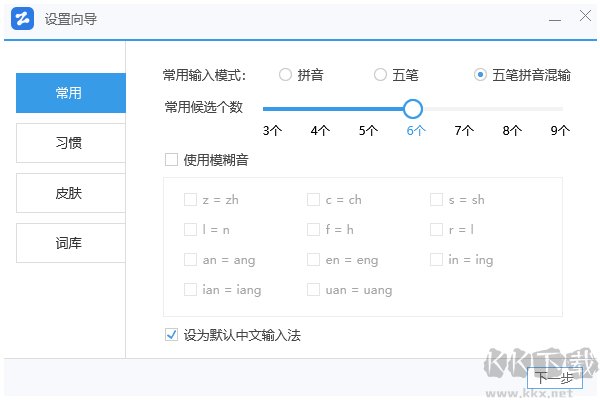Image resolution: width=600 pixels, height=400 pixels.
Task: Switch to the 习惯 tab
Action: pos(70,143)
